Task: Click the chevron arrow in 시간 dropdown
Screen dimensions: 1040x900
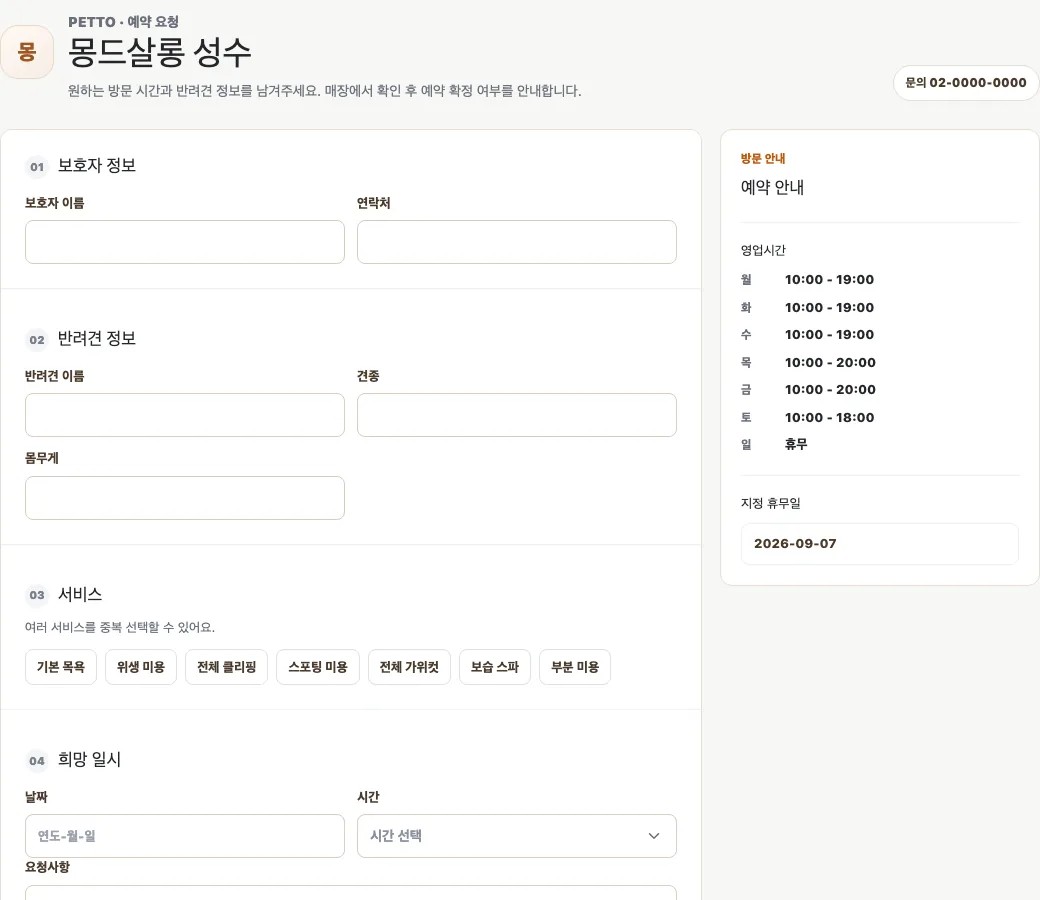Action: (x=654, y=836)
